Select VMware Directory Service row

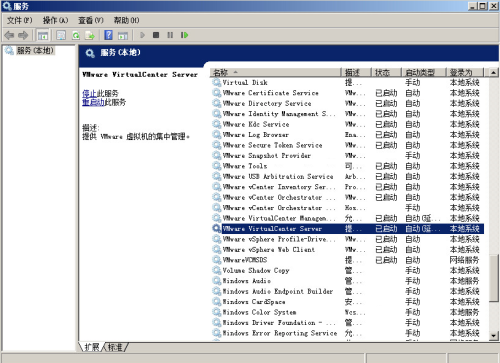click(348, 103)
